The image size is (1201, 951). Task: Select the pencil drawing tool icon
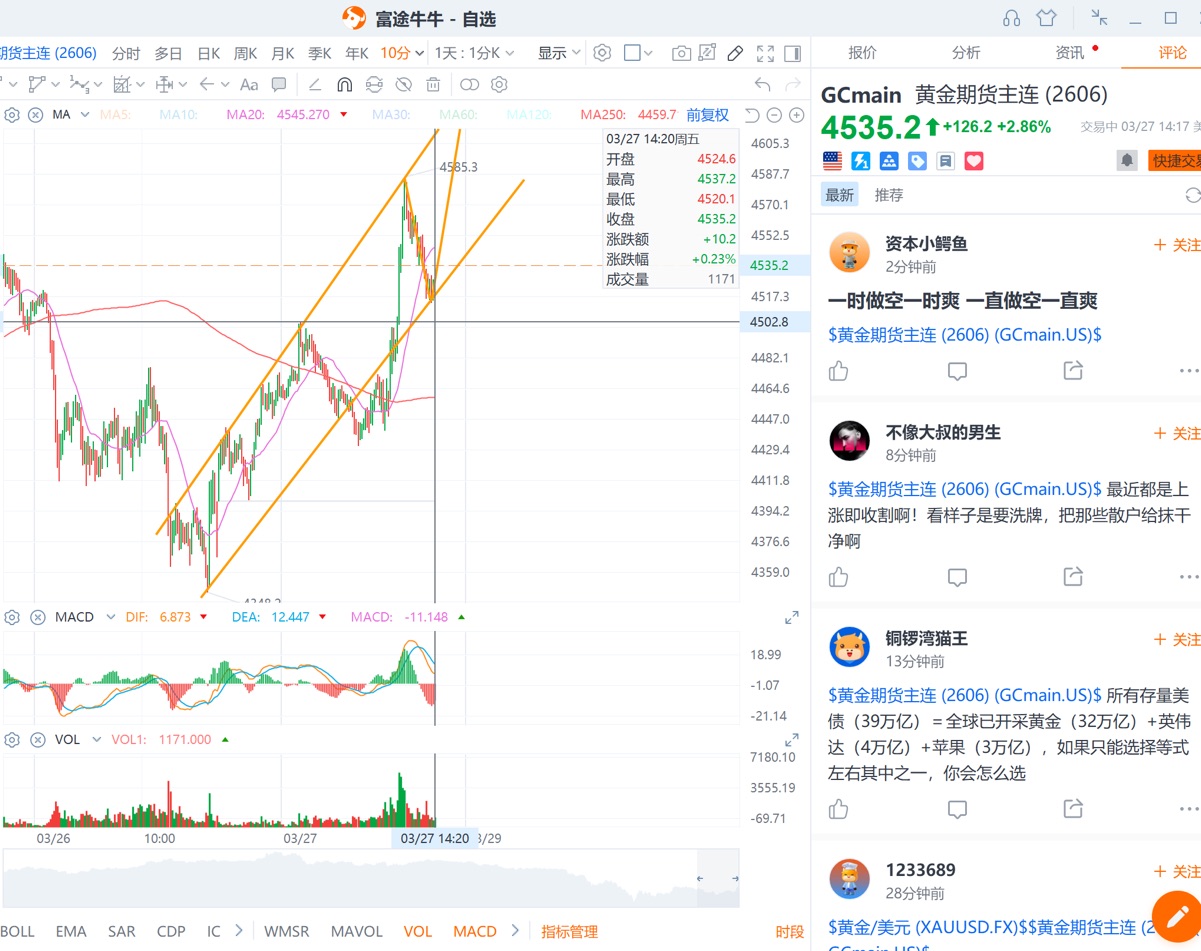coord(735,53)
